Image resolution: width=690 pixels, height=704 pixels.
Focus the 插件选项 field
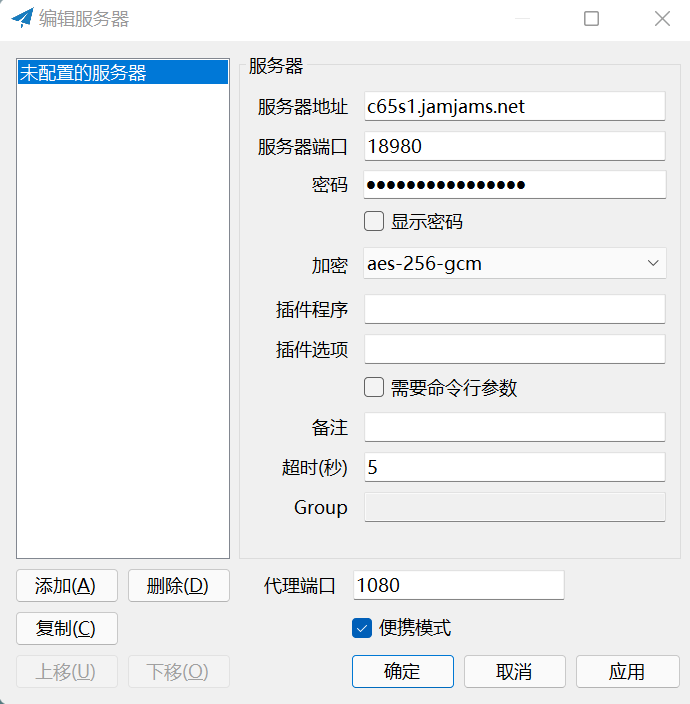click(514, 349)
